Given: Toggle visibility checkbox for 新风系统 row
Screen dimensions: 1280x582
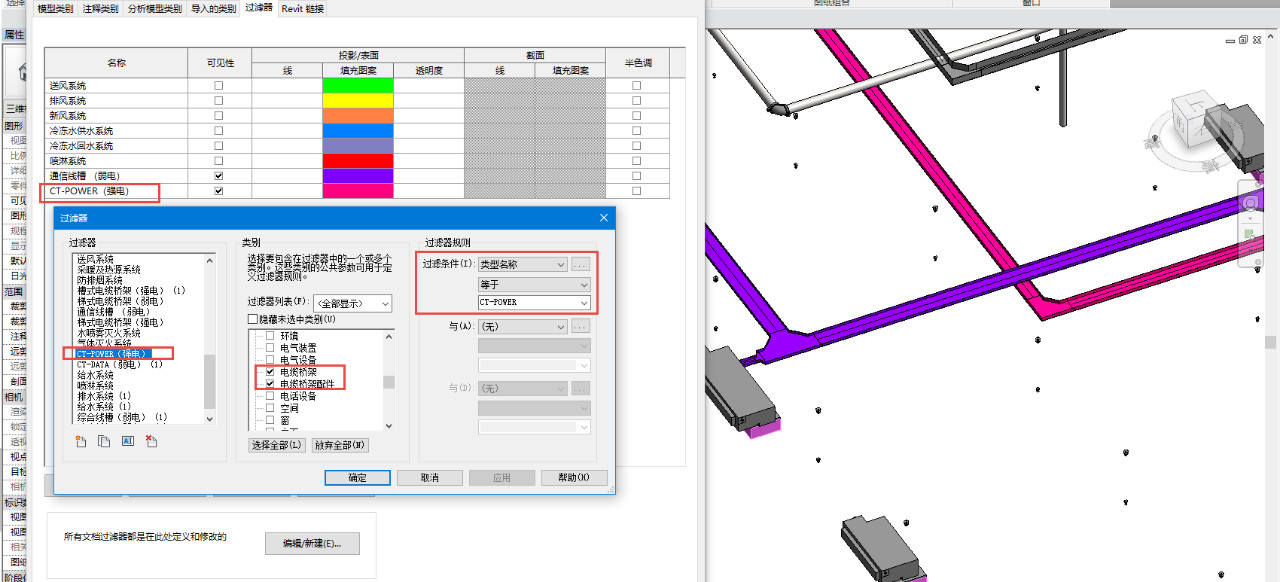Looking at the screenshot, I should pos(219,116).
